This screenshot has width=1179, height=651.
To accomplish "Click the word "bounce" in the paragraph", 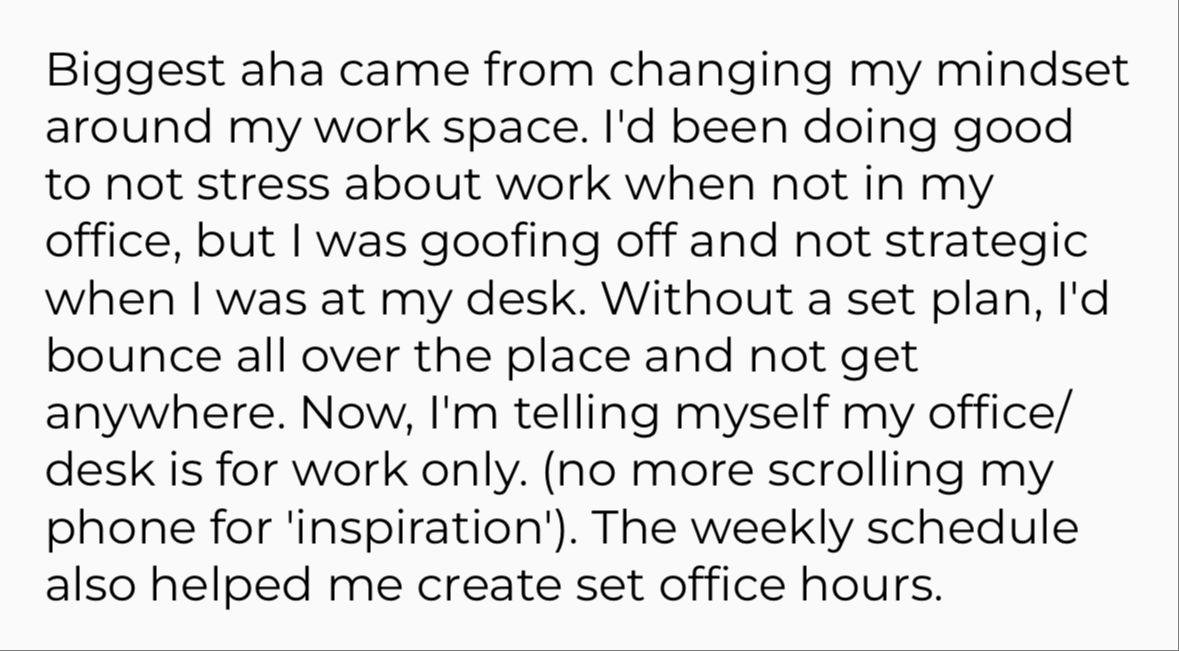I will pos(122,357).
